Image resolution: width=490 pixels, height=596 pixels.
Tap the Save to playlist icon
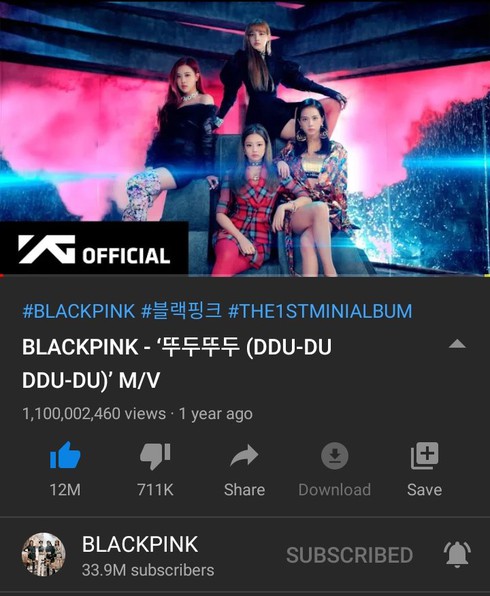[425, 455]
